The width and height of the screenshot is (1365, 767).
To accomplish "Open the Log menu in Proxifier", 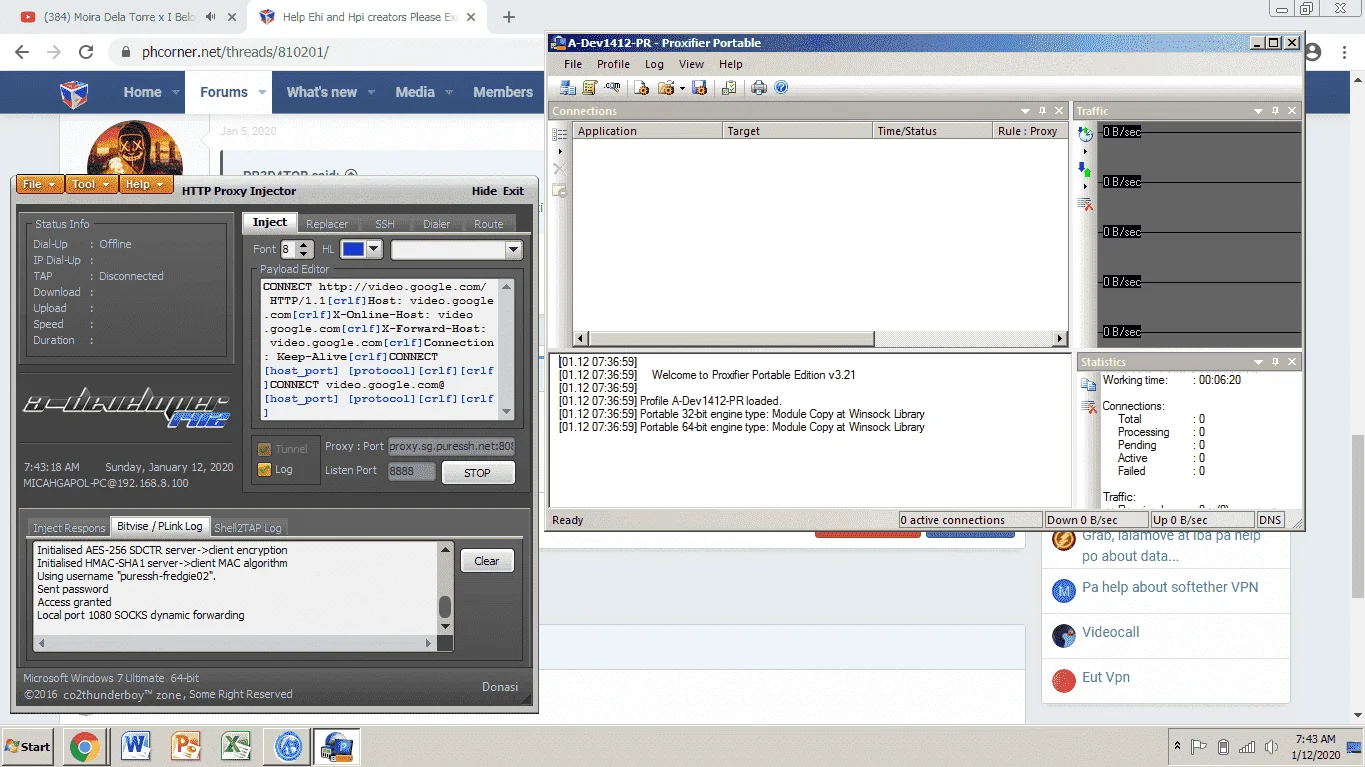I will (x=654, y=64).
